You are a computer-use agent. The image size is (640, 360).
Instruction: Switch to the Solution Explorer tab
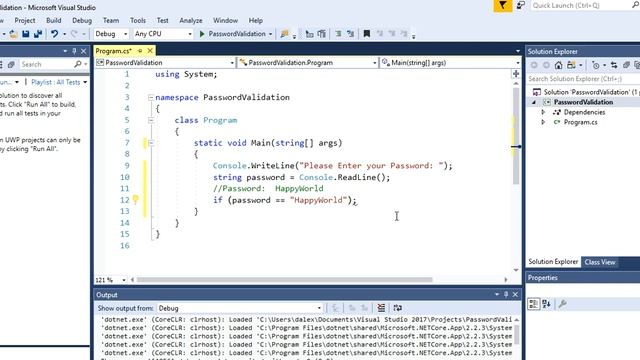pos(553,262)
